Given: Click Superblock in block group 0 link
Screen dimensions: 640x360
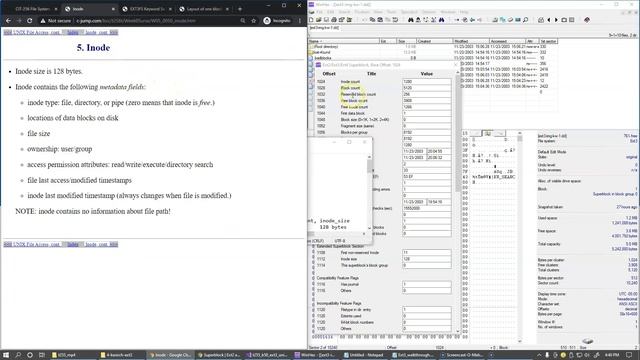Looking at the screenshot, I should (x=615, y=194).
